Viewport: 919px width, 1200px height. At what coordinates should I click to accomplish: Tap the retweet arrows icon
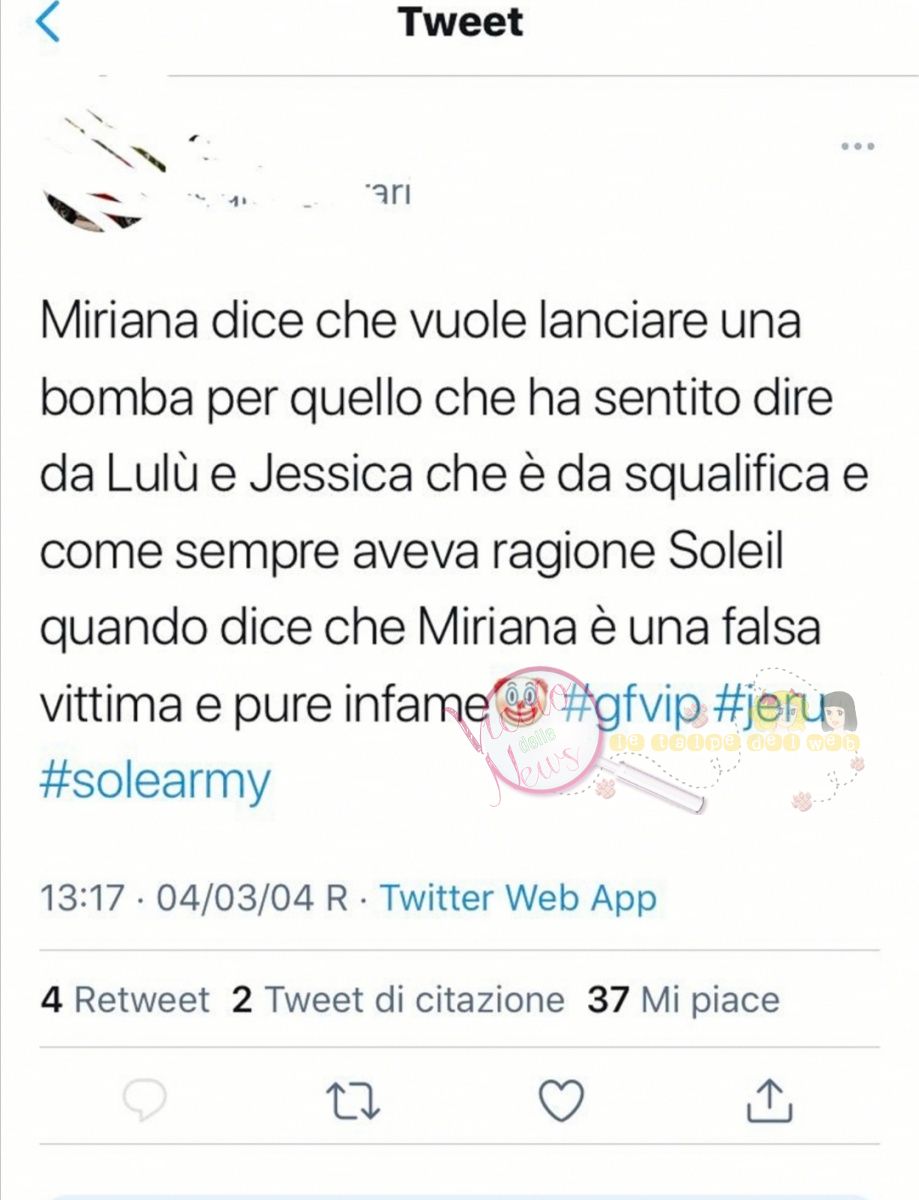tap(353, 1101)
